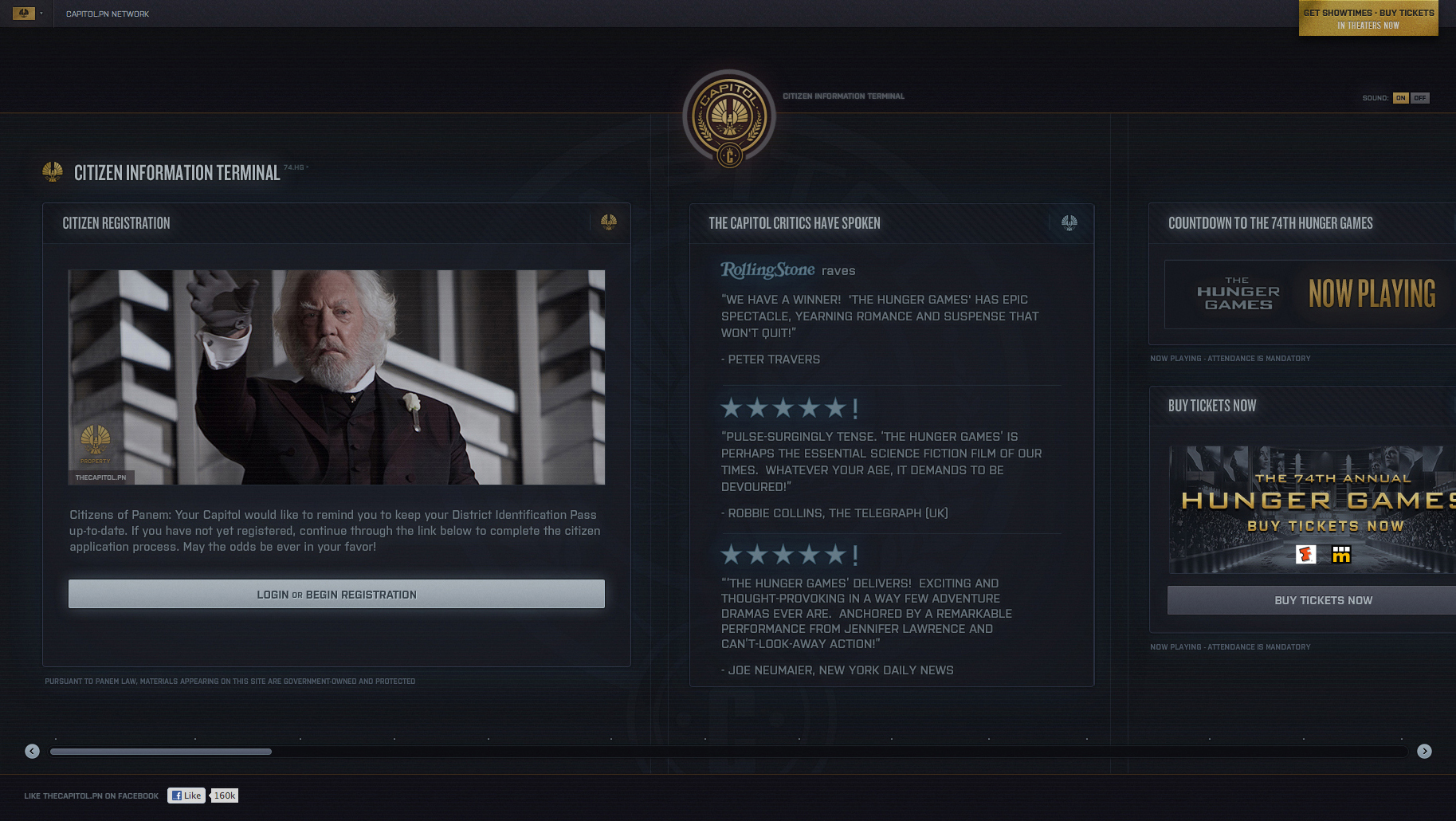Click the Citizens of Panem reminder paragraph
The image size is (1456, 821).
(x=335, y=531)
